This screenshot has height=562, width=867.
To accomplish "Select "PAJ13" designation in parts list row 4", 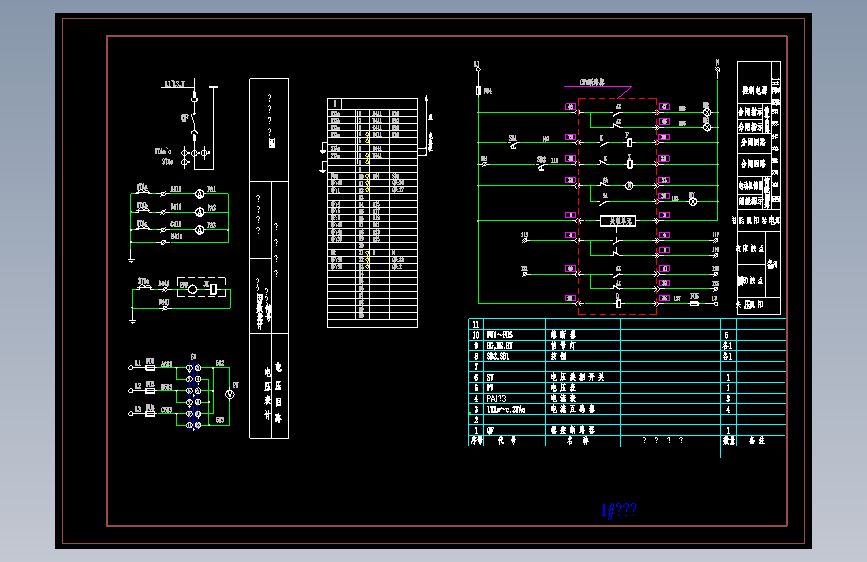I will 496,398.
